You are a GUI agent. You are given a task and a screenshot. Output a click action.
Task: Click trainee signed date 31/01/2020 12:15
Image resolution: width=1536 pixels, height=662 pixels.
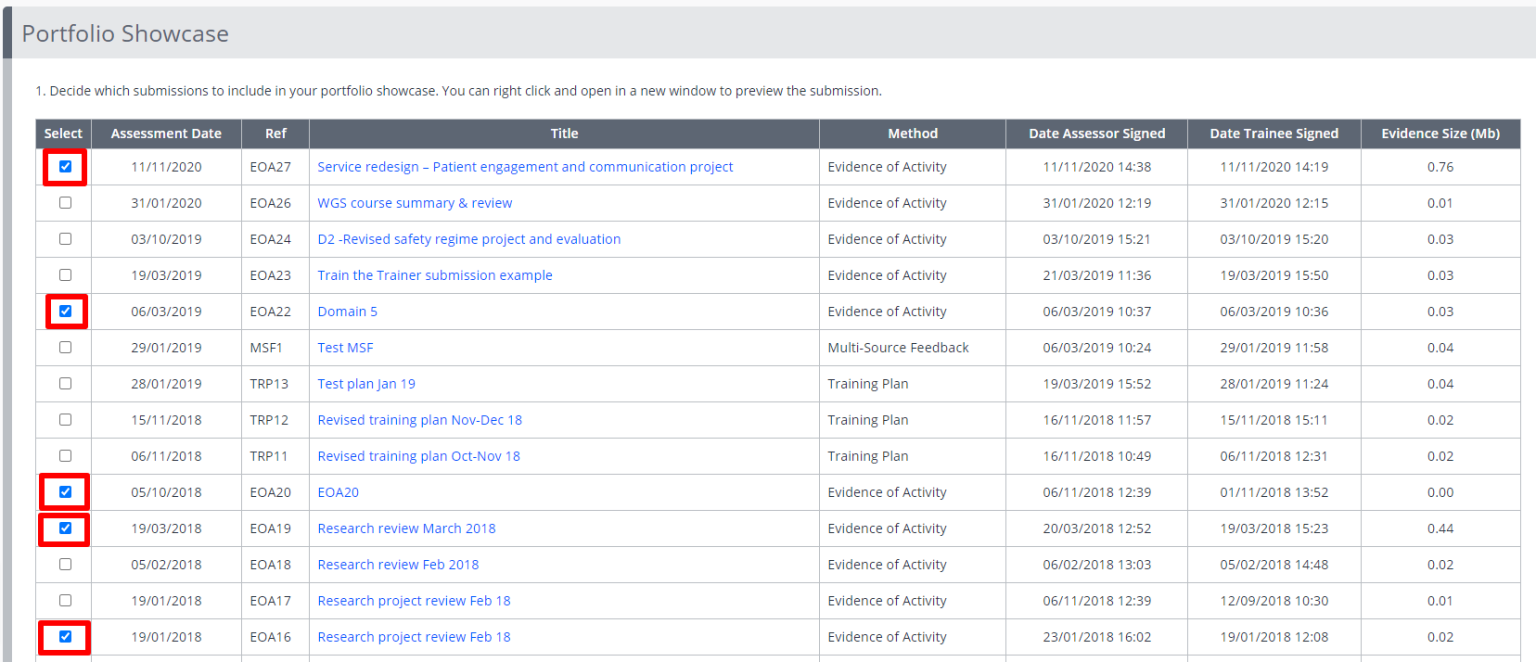click(x=1274, y=203)
